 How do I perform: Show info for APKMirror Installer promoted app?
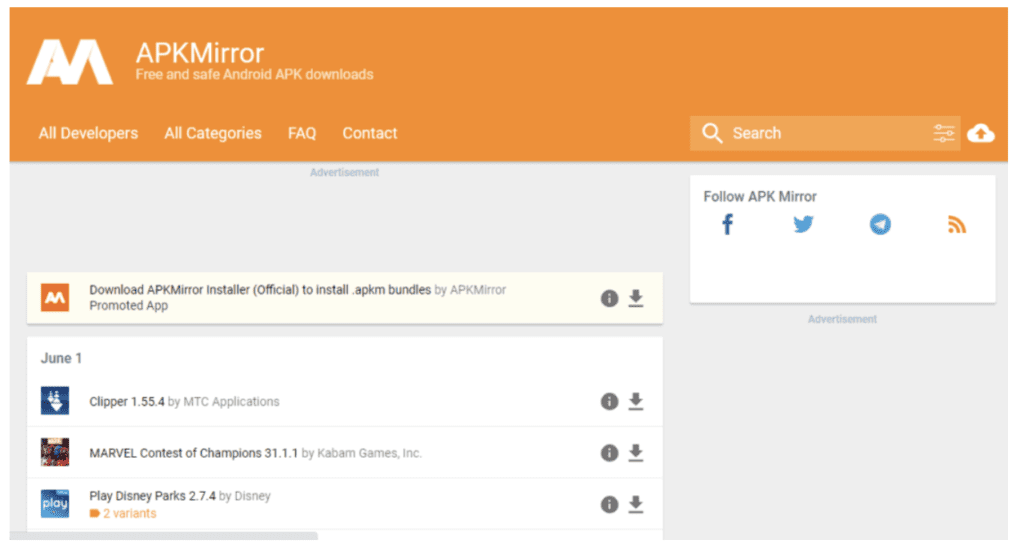pyautogui.click(x=609, y=298)
